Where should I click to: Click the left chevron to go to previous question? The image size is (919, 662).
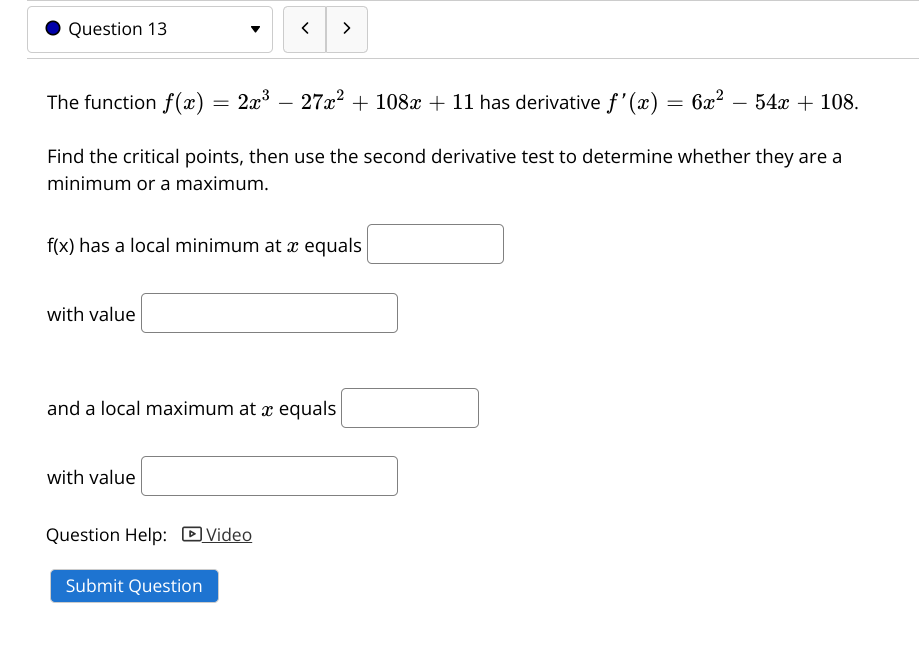pyautogui.click(x=304, y=29)
